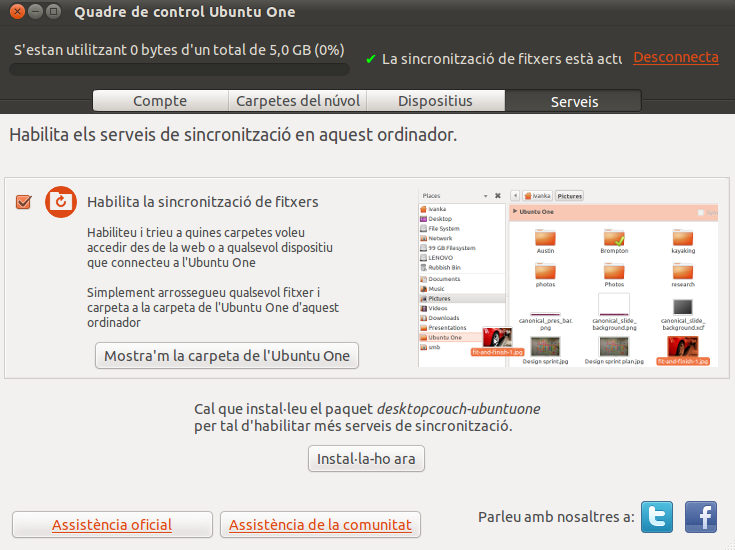Click "Parleu amb nosaltres a:" label

click(x=556, y=517)
